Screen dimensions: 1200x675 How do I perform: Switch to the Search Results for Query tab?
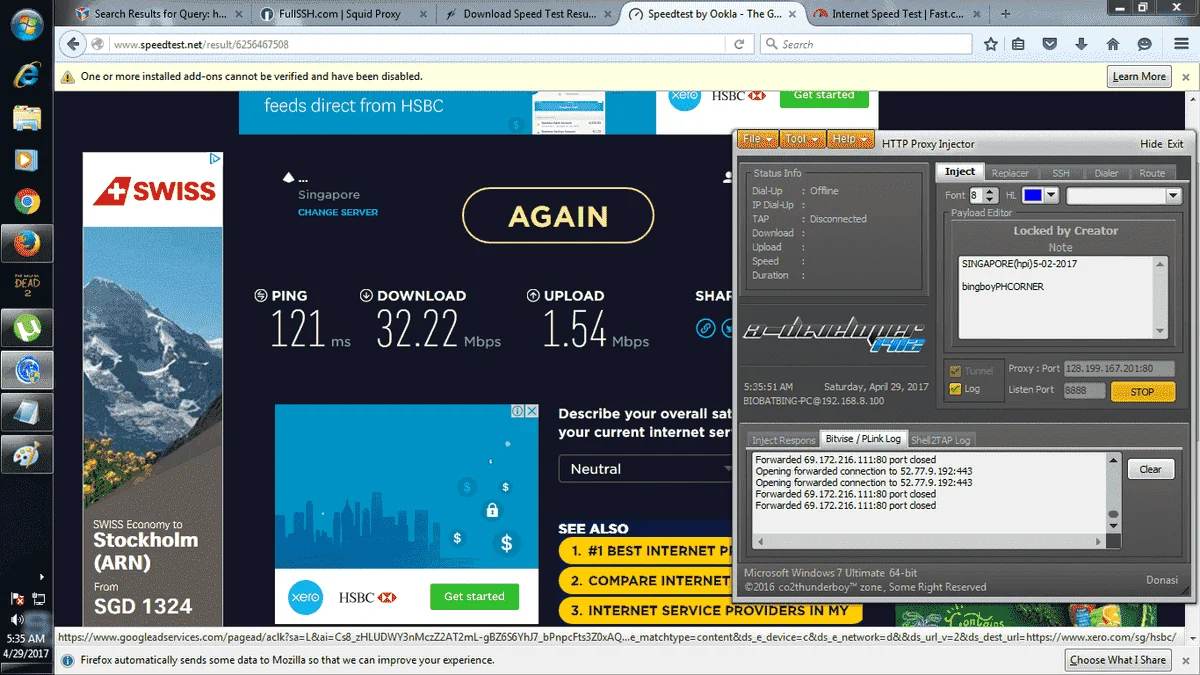tap(160, 14)
